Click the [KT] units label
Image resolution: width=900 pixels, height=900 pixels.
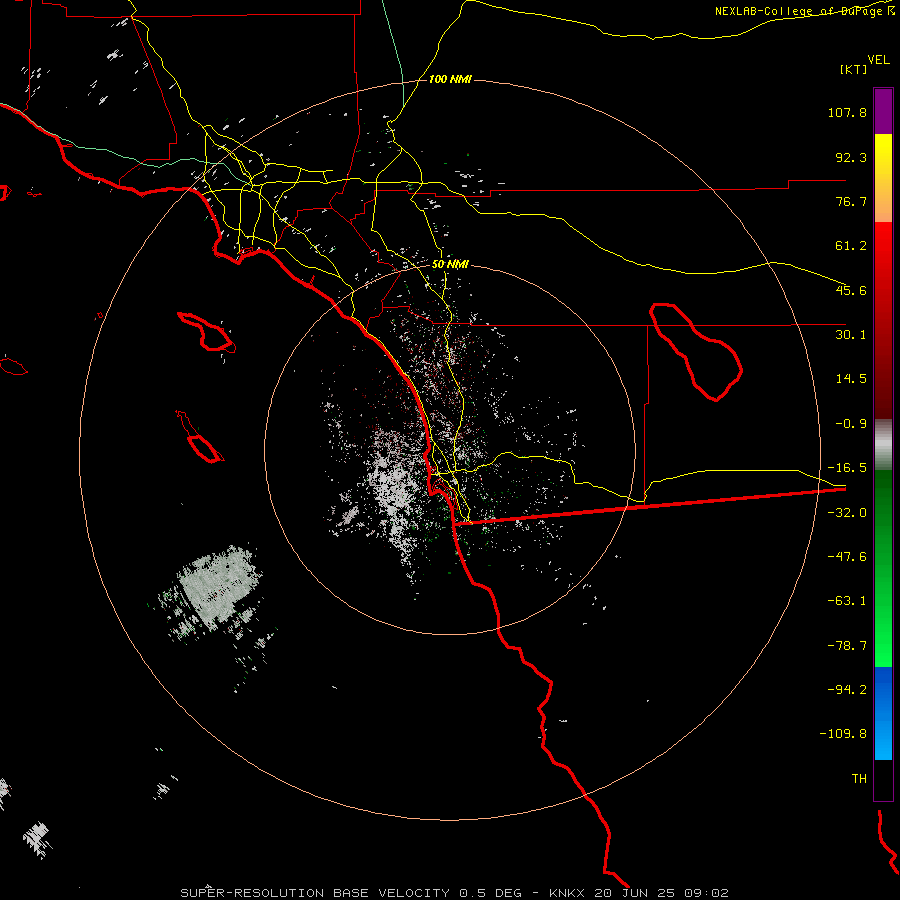coord(854,69)
